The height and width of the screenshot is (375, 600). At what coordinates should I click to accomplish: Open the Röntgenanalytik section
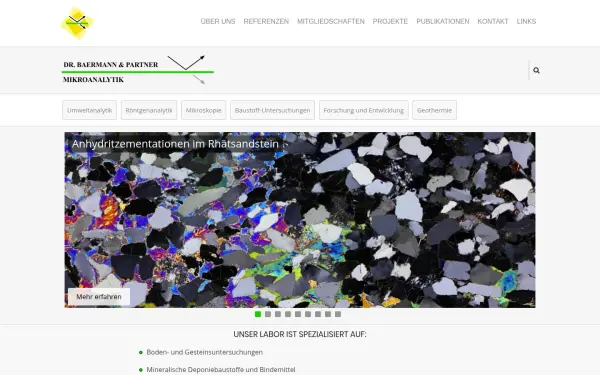pos(149,110)
